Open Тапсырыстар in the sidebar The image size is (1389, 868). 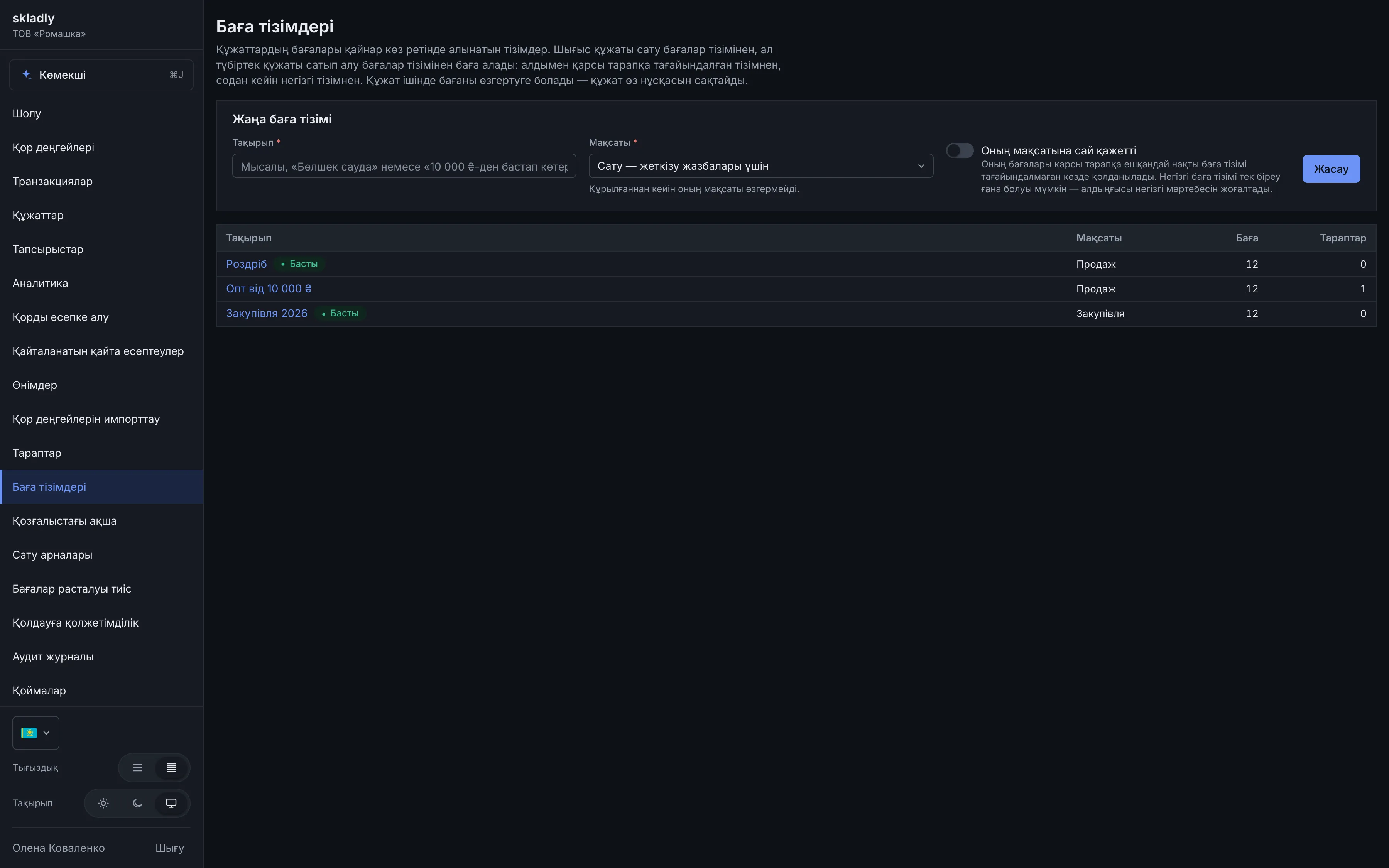coord(101,249)
